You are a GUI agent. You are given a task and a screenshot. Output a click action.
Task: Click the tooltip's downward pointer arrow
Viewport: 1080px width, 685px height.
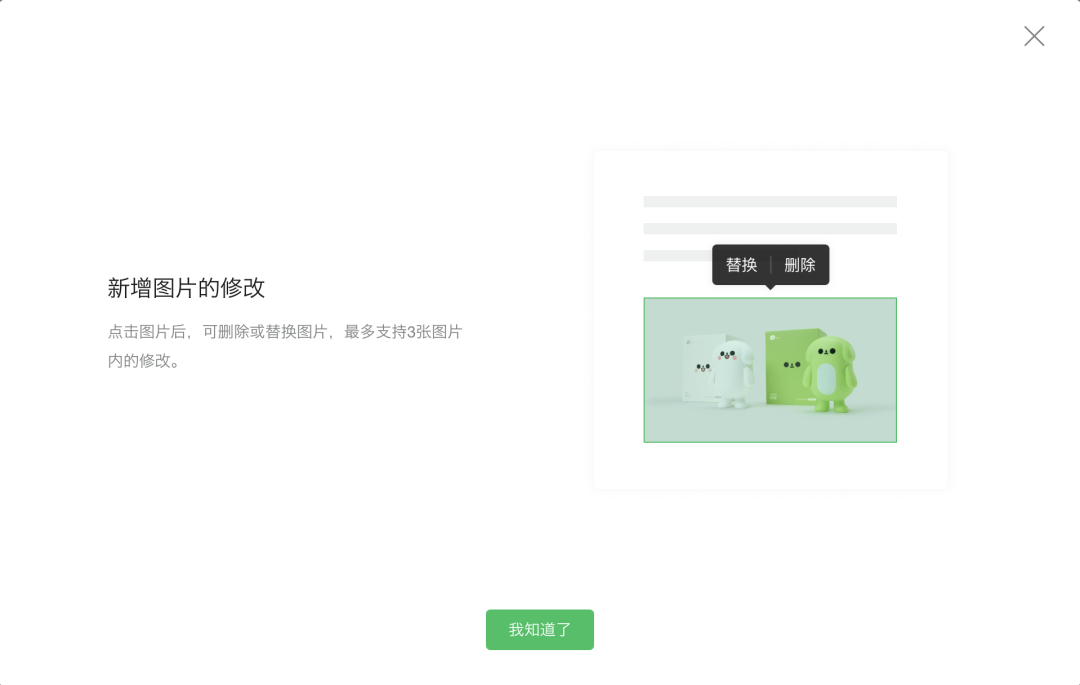coord(770,287)
